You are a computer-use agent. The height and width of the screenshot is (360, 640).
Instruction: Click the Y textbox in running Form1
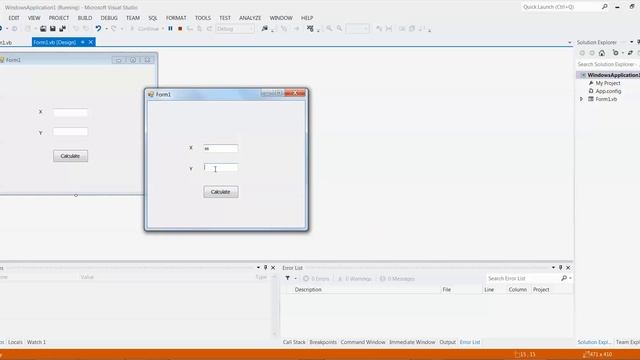pos(220,168)
